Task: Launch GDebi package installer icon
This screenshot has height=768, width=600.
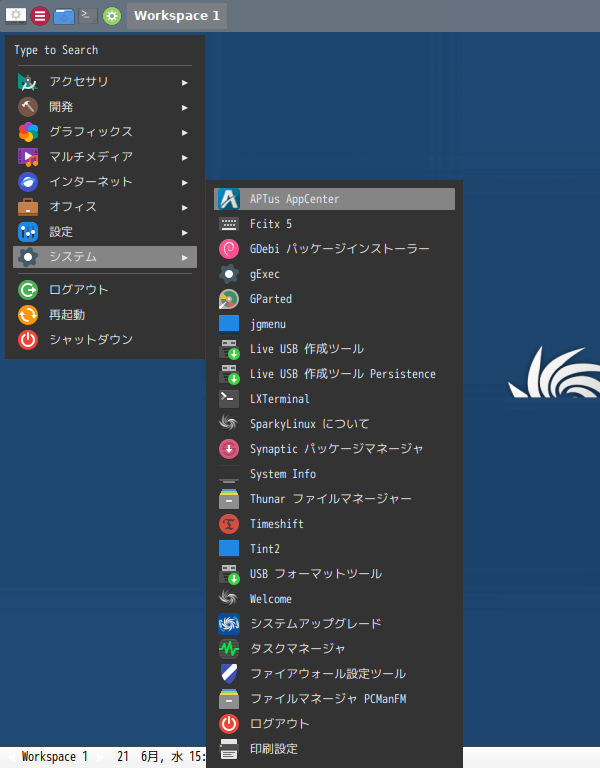Action: (229, 249)
